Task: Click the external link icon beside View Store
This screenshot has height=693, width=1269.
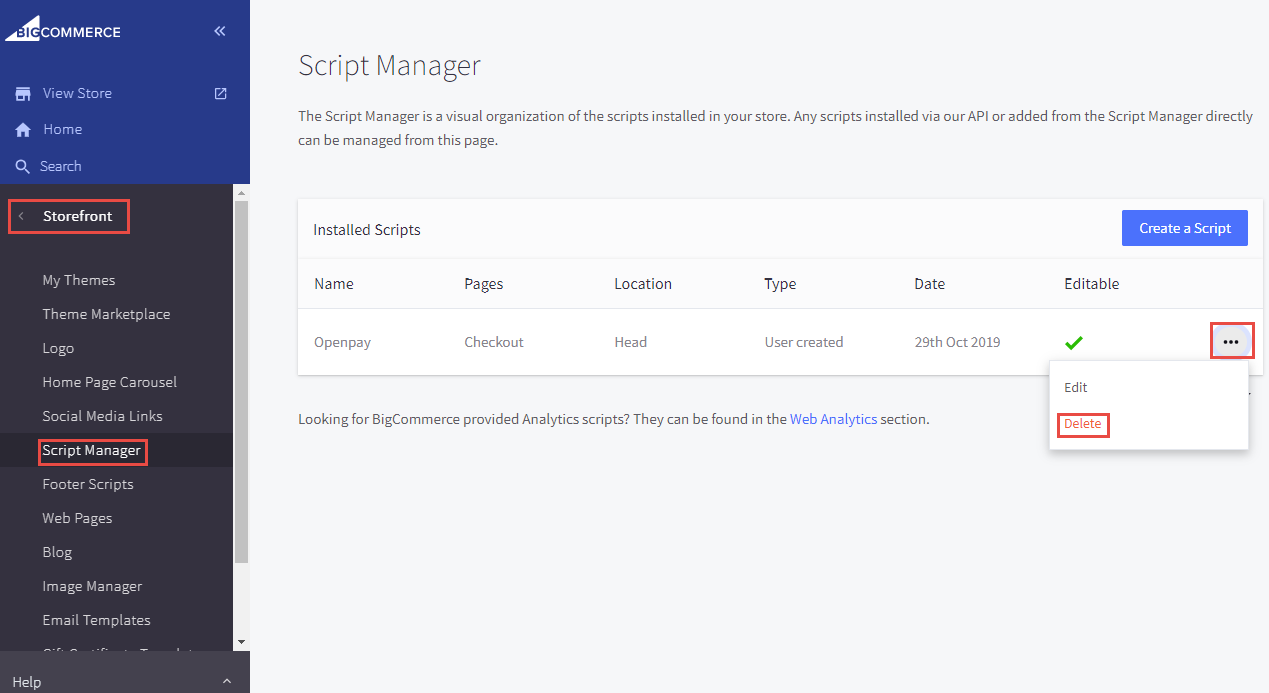Action: point(219,92)
